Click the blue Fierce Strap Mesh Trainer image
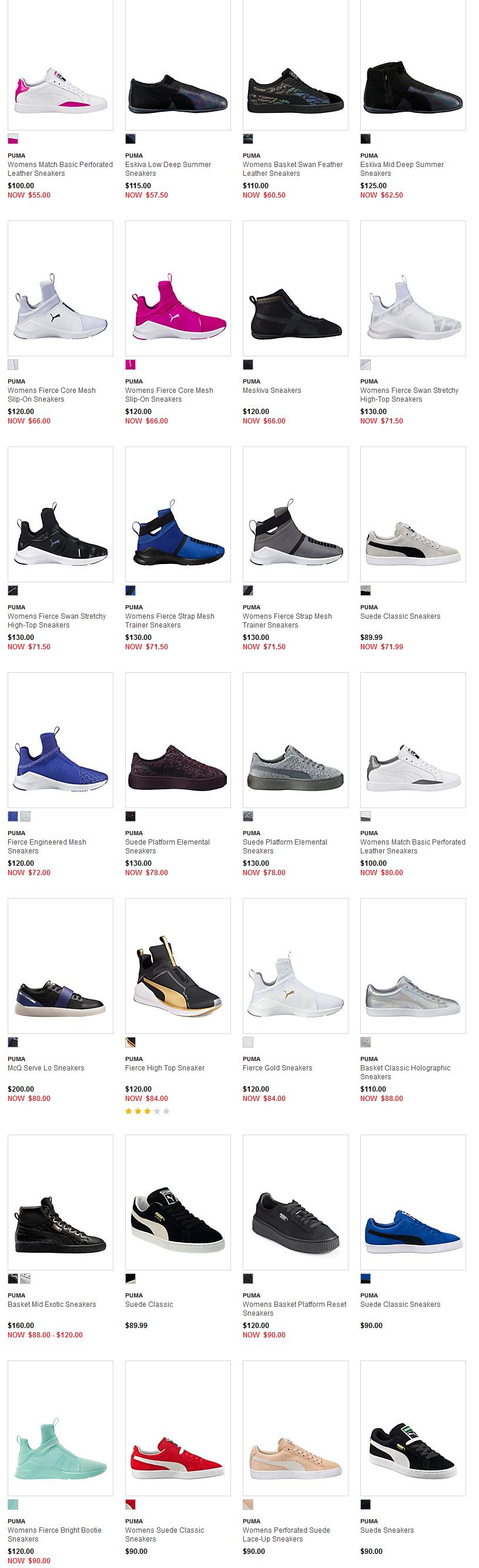This screenshot has height=1568, width=479. [177, 515]
